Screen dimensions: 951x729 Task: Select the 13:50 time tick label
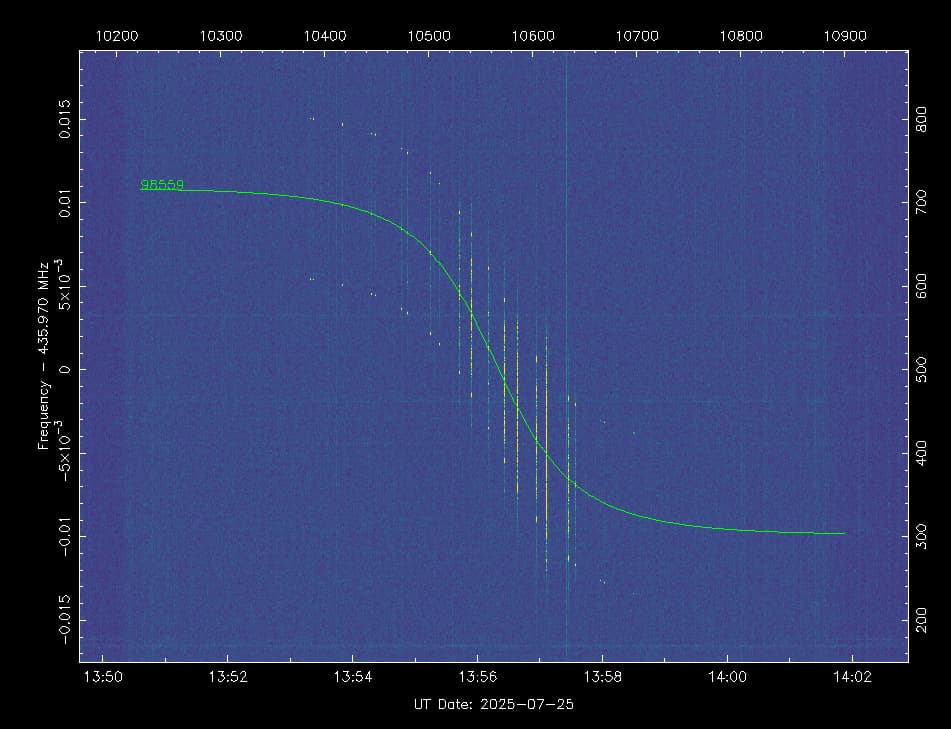click(104, 677)
